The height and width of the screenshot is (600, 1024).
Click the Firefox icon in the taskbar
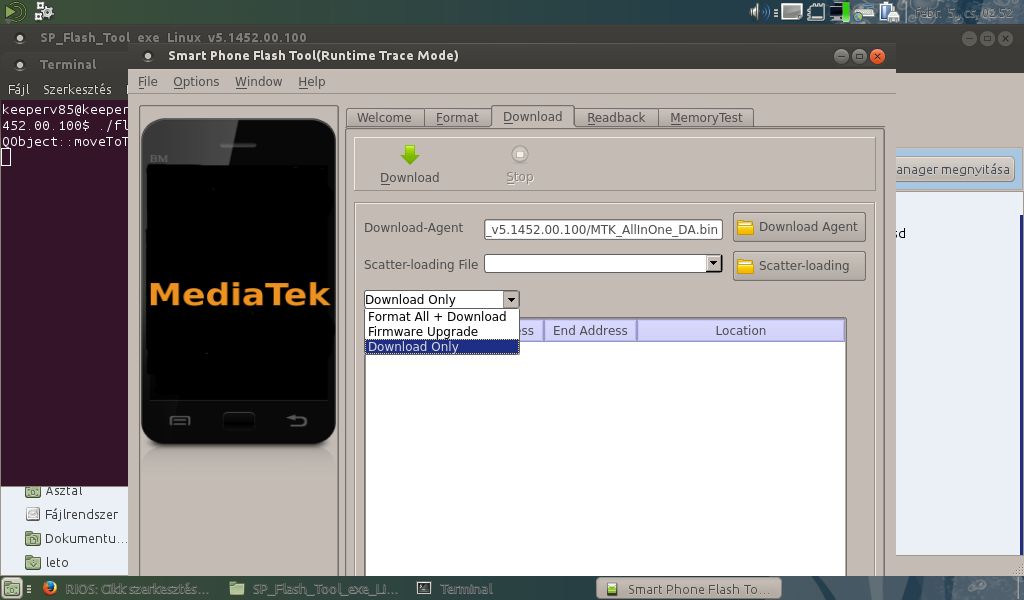(50, 588)
